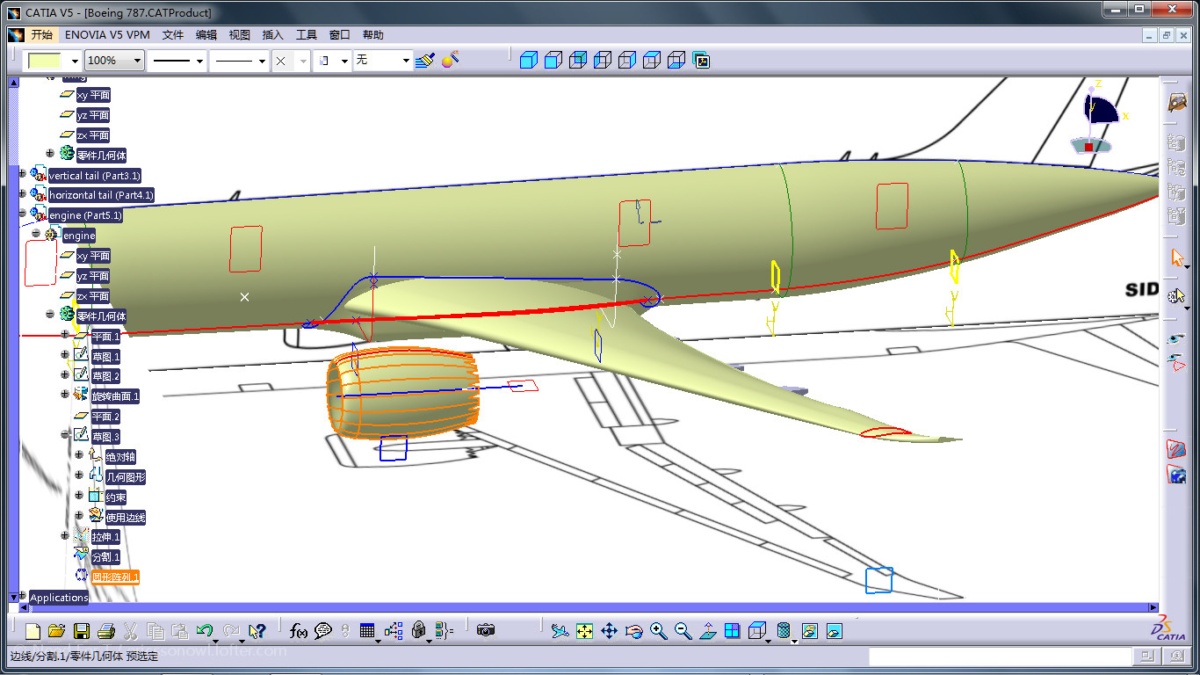
Task: Click the horizontal scrollbar under the 3D view
Action: point(588,607)
